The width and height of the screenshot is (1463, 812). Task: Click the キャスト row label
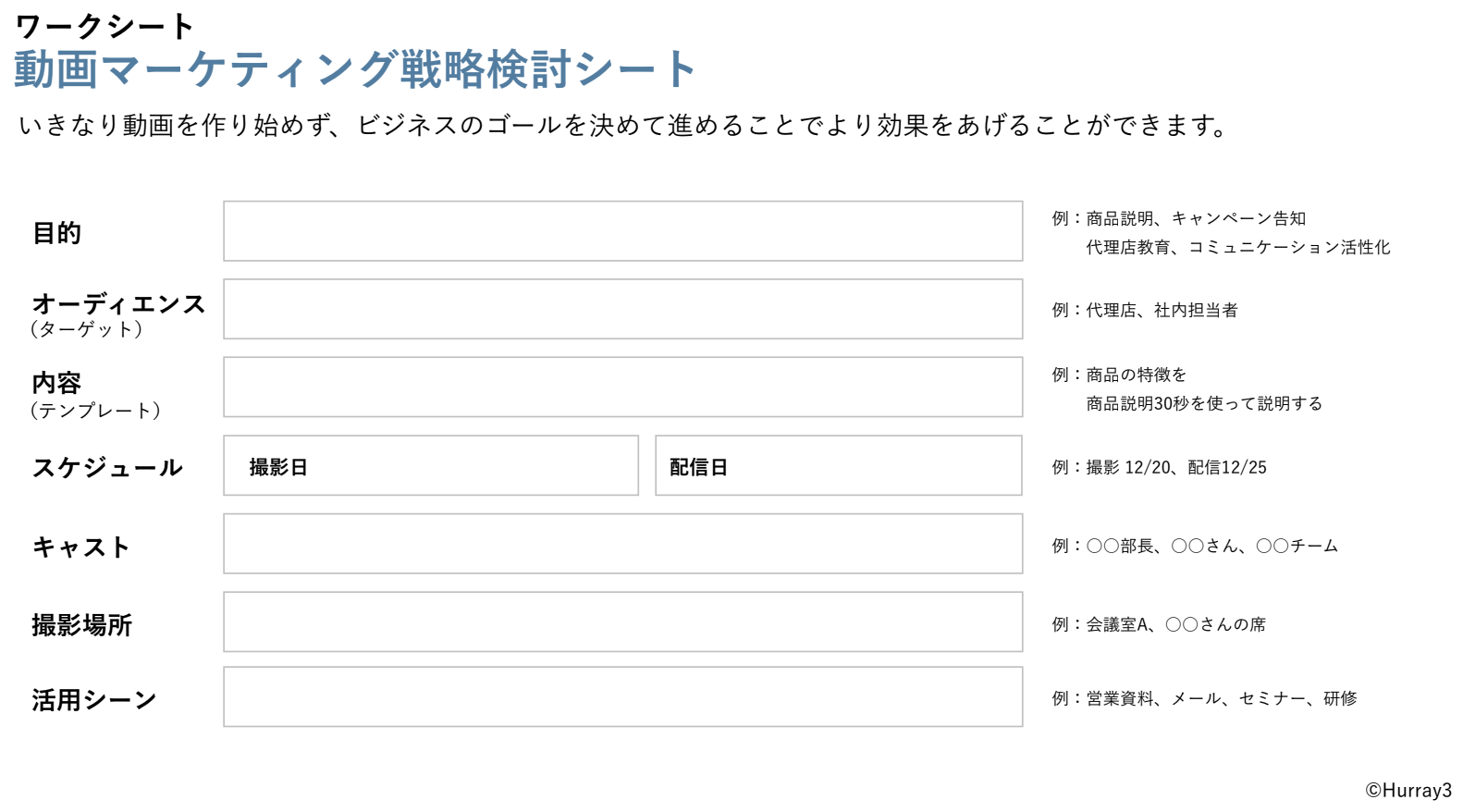81,547
